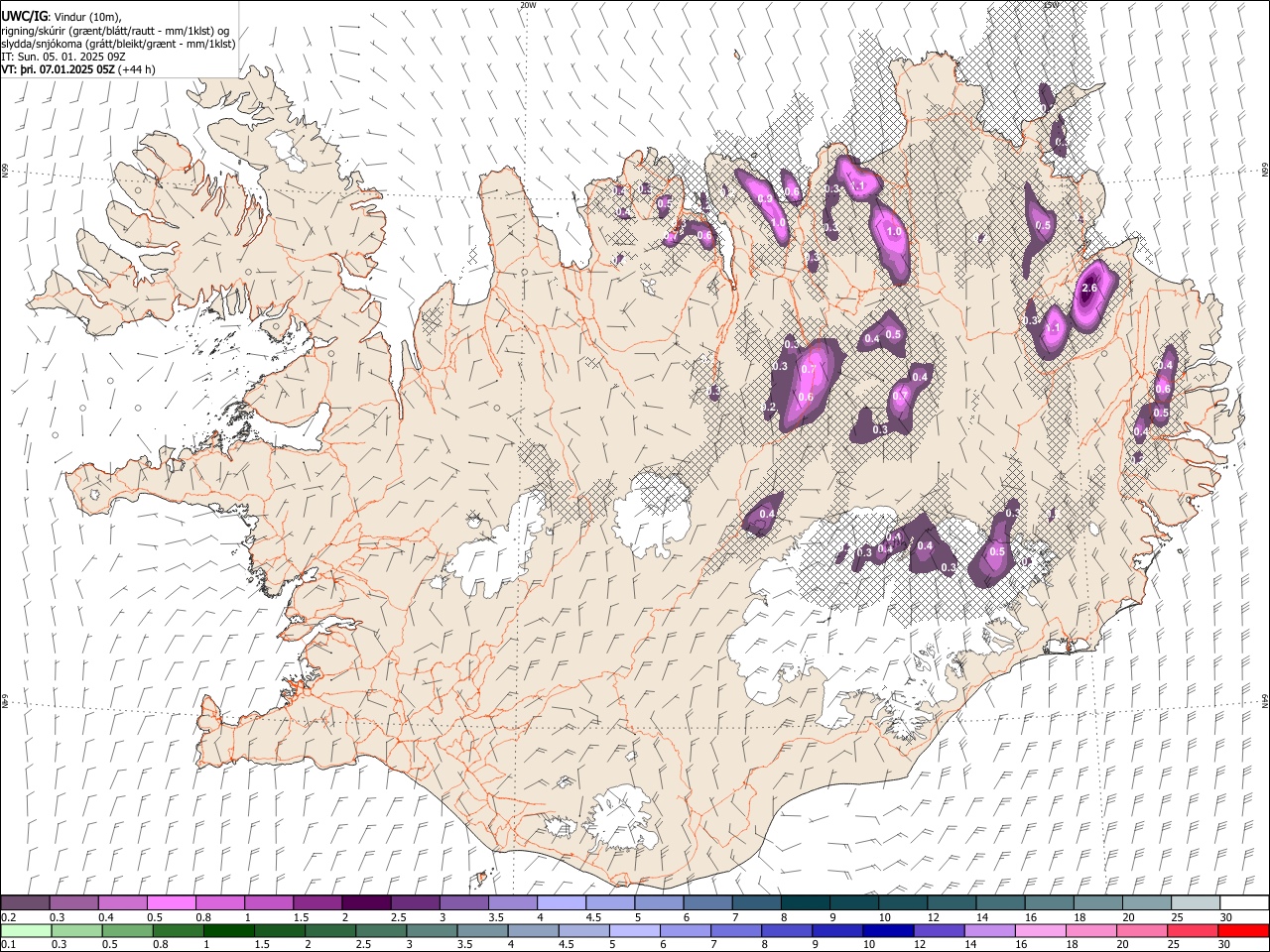Click the "rigning/skúrir" rain description line
Viewport: 1270px width, 952px height.
116,30
